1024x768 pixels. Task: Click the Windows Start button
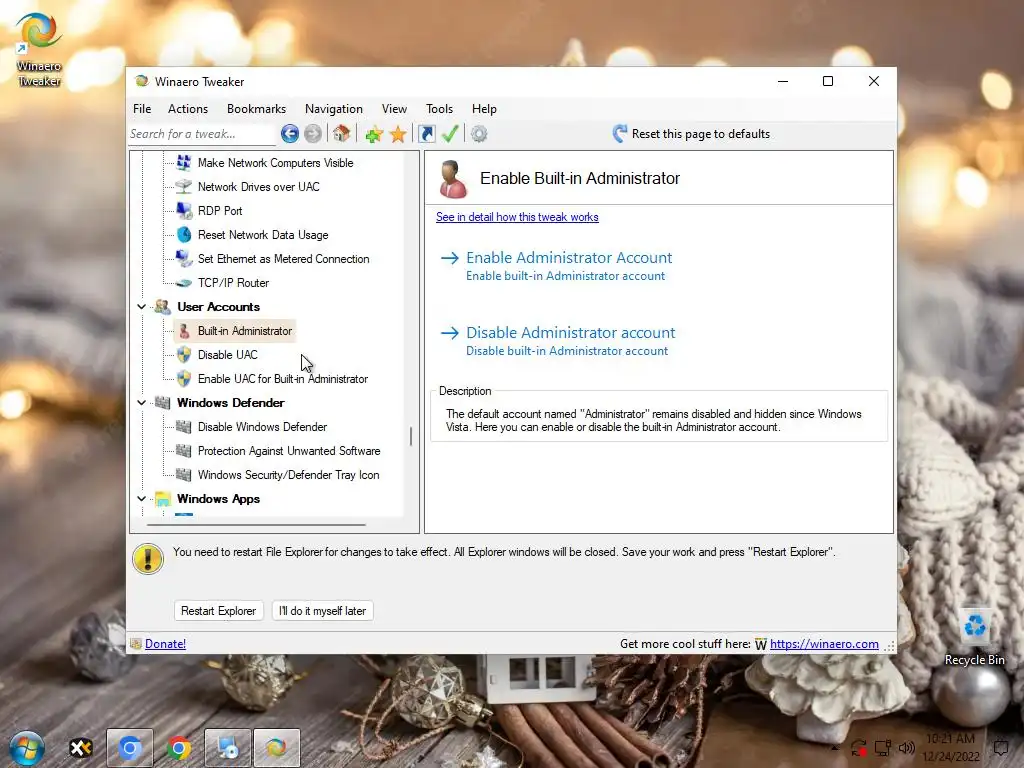(27, 748)
